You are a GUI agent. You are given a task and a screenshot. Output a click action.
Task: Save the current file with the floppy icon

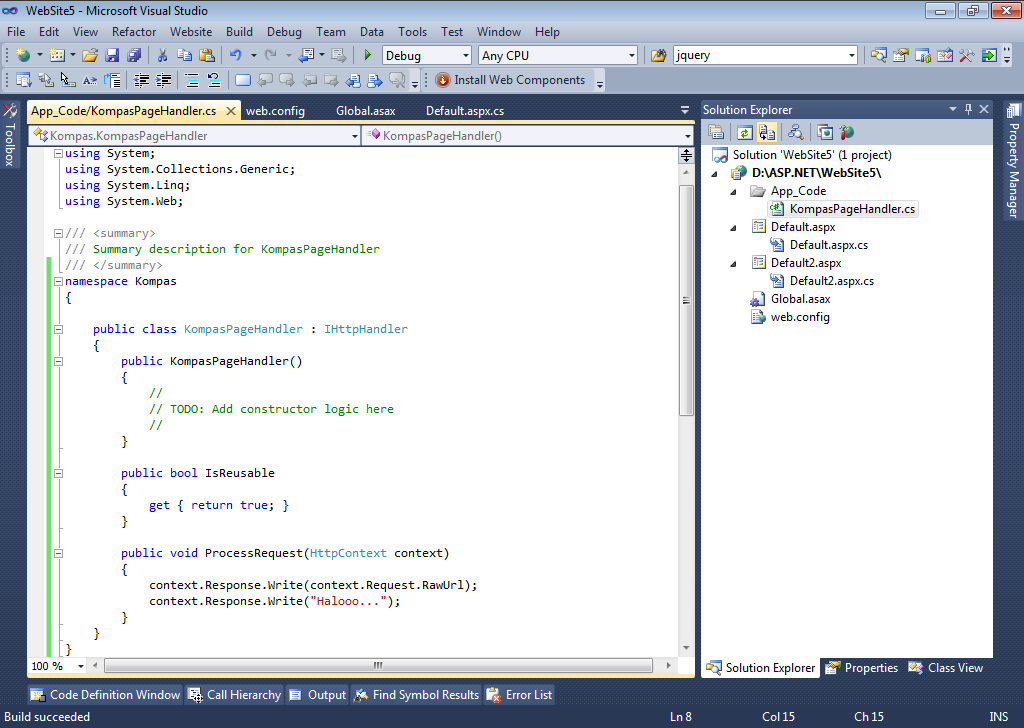click(x=112, y=55)
